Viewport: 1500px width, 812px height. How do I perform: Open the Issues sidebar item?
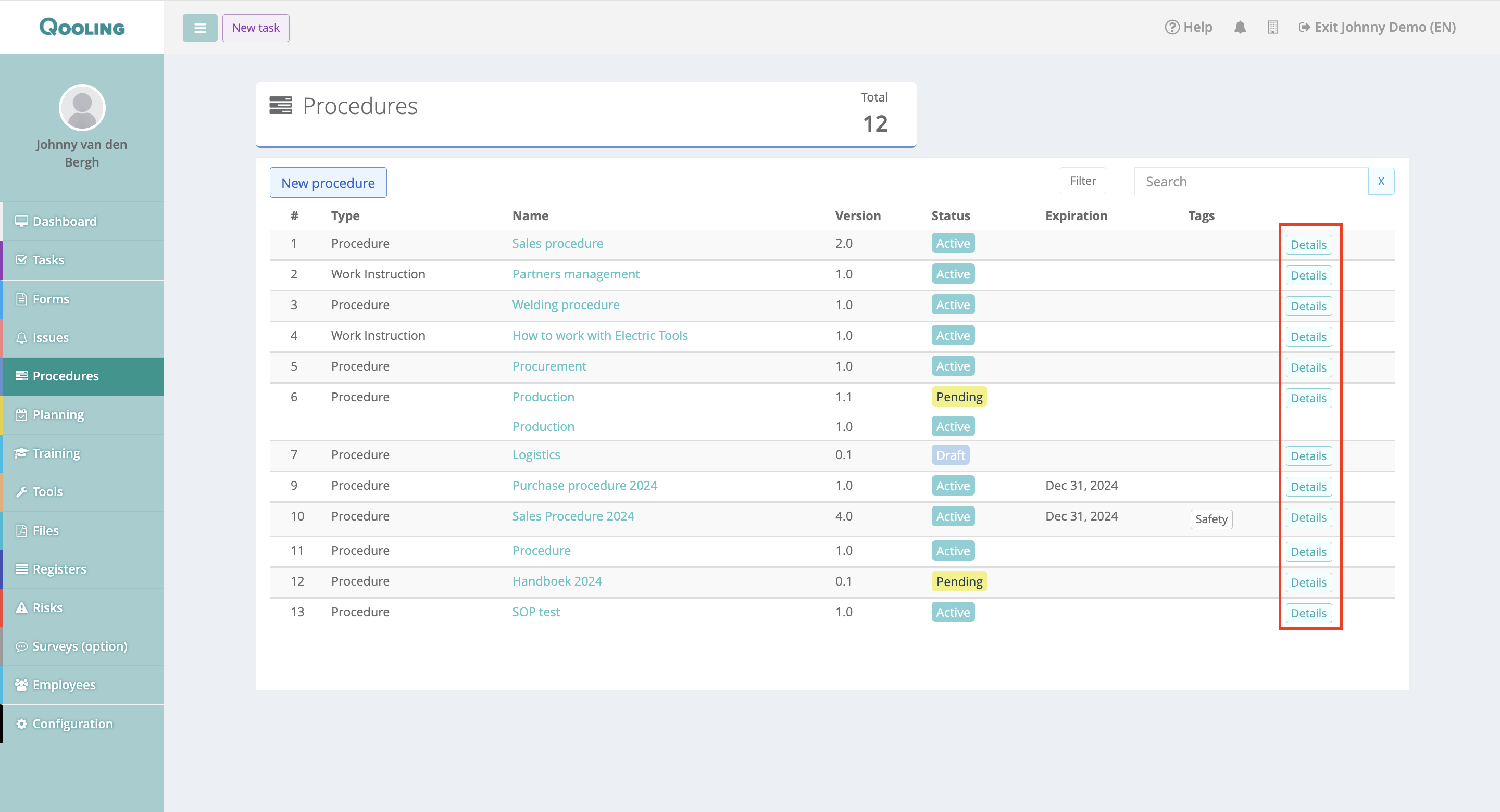tap(51, 338)
